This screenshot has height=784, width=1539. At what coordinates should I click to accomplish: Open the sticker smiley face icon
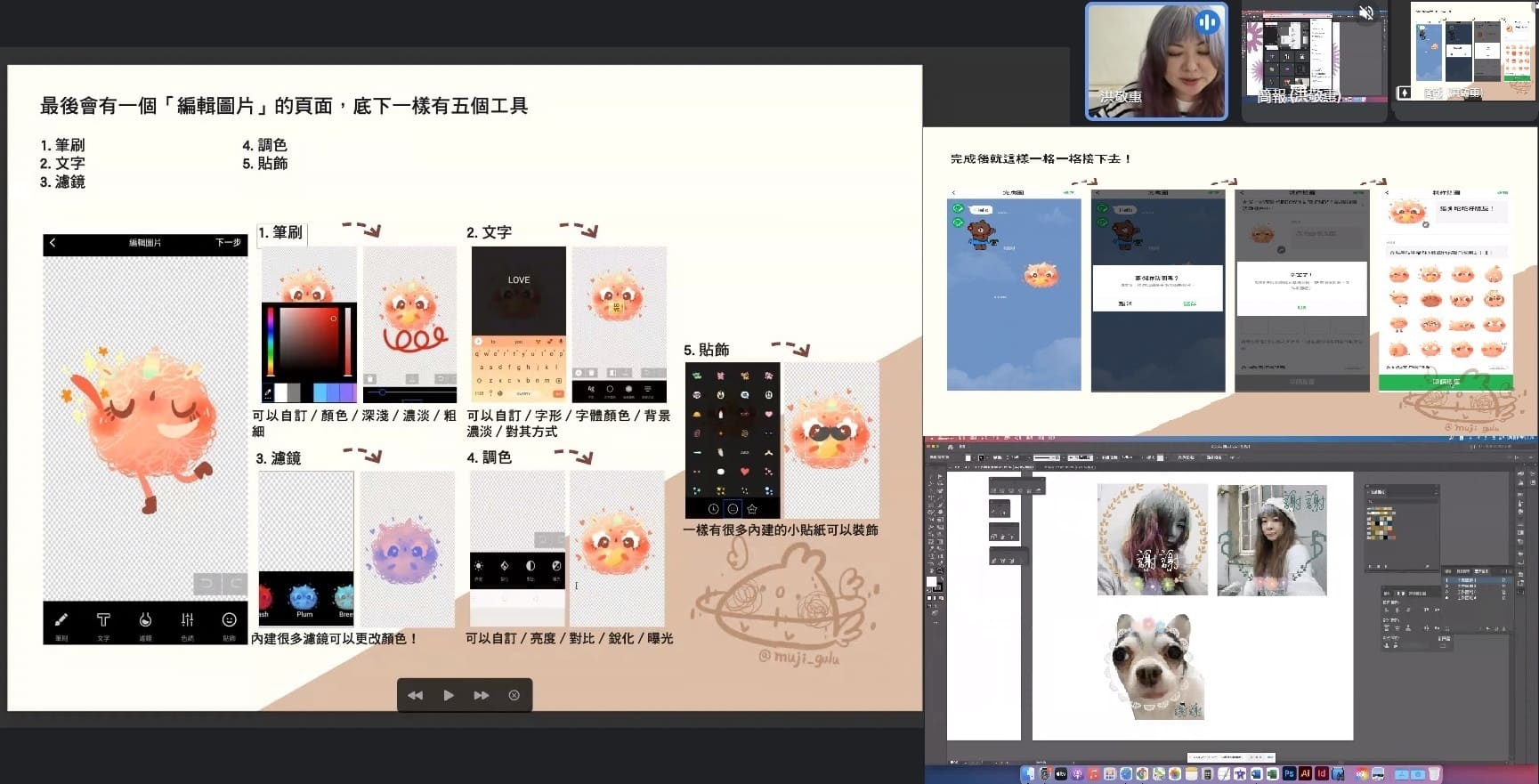[229, 620]
